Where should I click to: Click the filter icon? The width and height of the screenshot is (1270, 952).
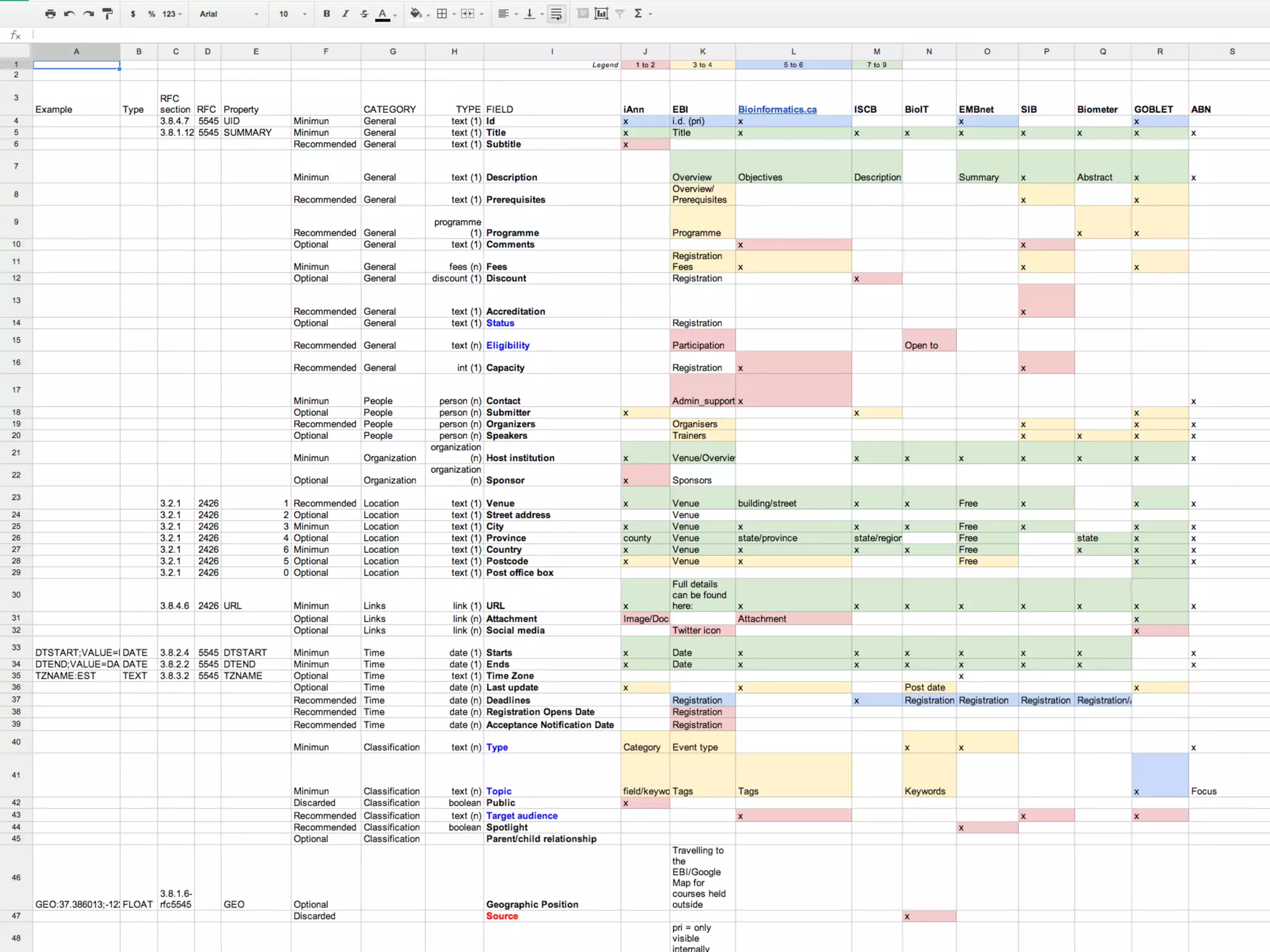tap(619, 14)
